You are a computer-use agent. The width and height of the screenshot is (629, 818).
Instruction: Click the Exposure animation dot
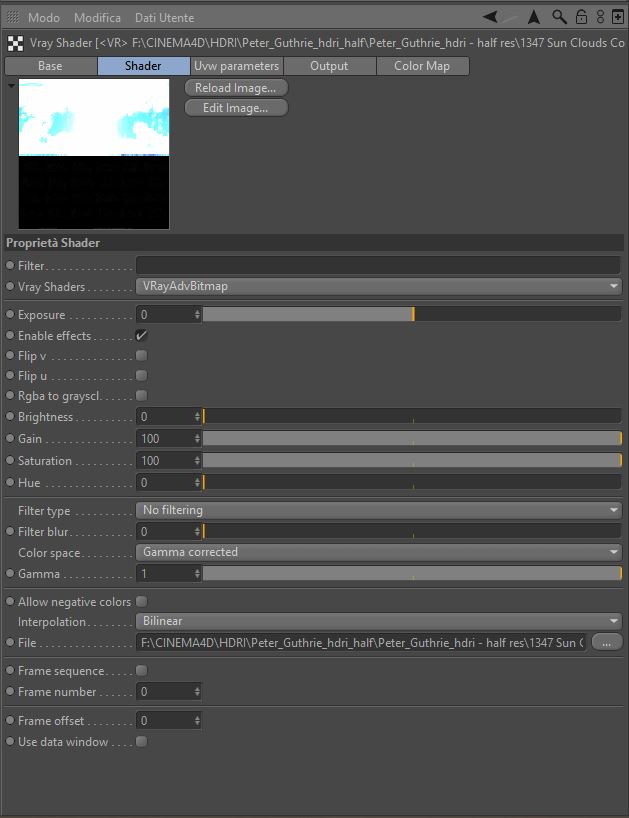pos(10,314)
